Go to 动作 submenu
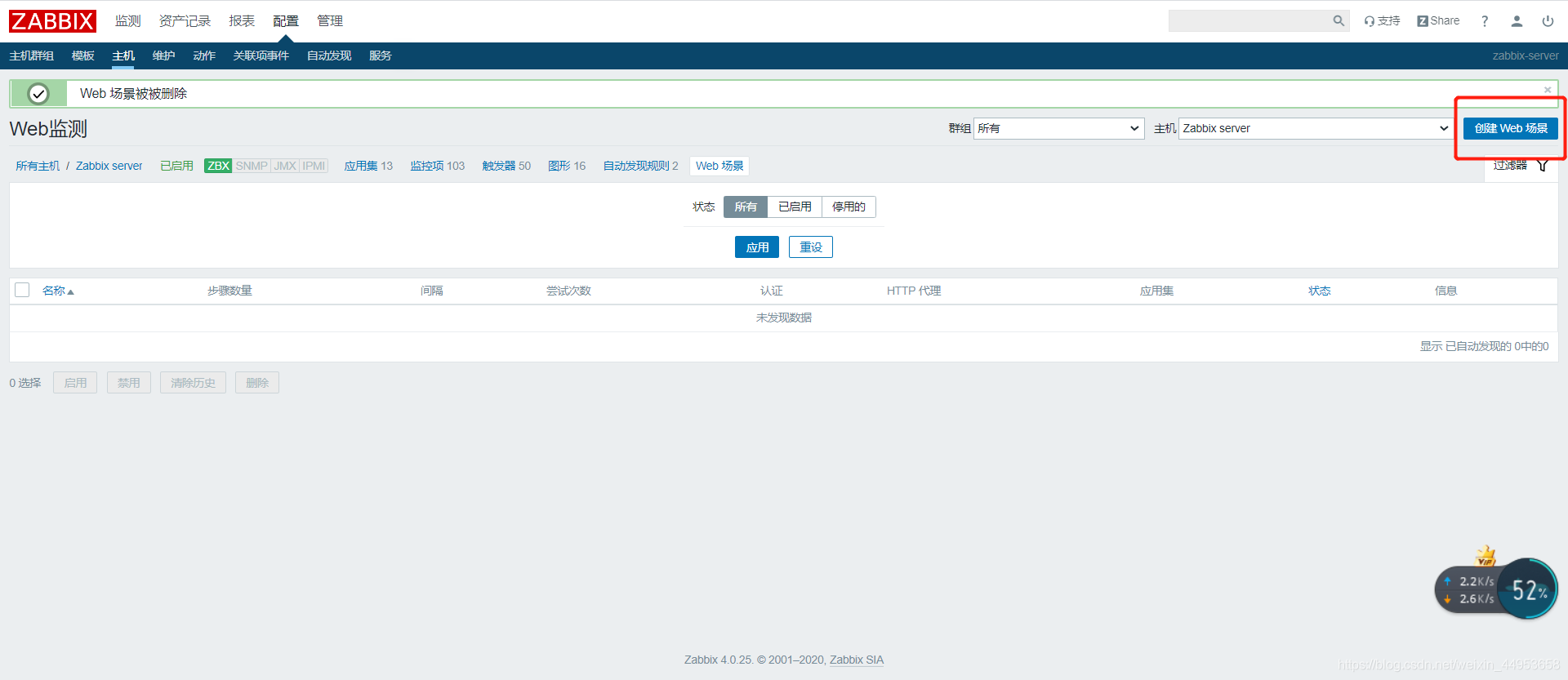This screenshot has width=1568, height=680. point(204,56)
